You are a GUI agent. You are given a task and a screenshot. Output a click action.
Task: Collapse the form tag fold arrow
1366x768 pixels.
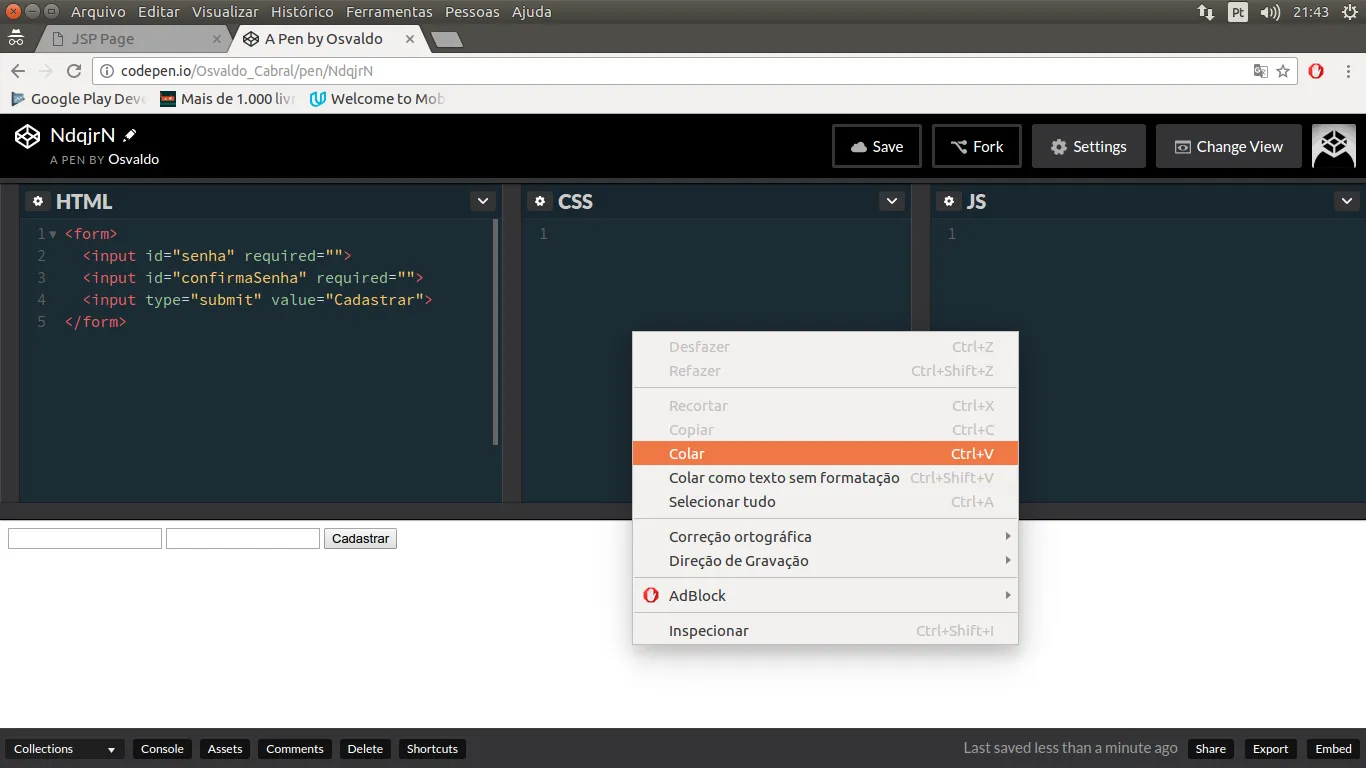pos(53,234)
